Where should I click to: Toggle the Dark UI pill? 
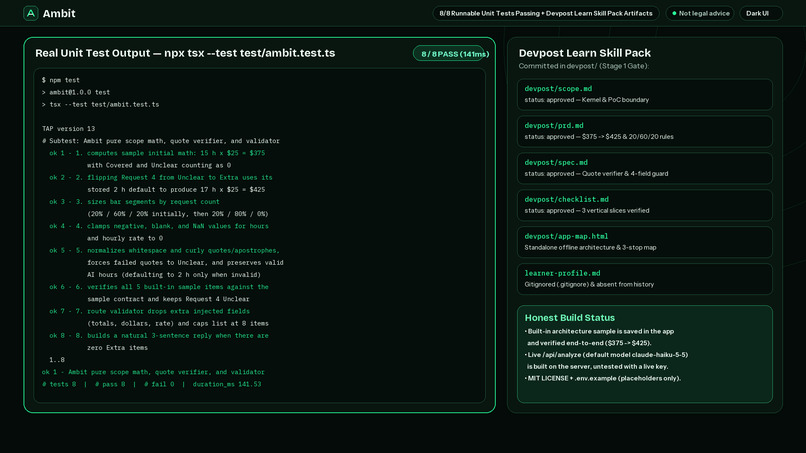(760, 13)
